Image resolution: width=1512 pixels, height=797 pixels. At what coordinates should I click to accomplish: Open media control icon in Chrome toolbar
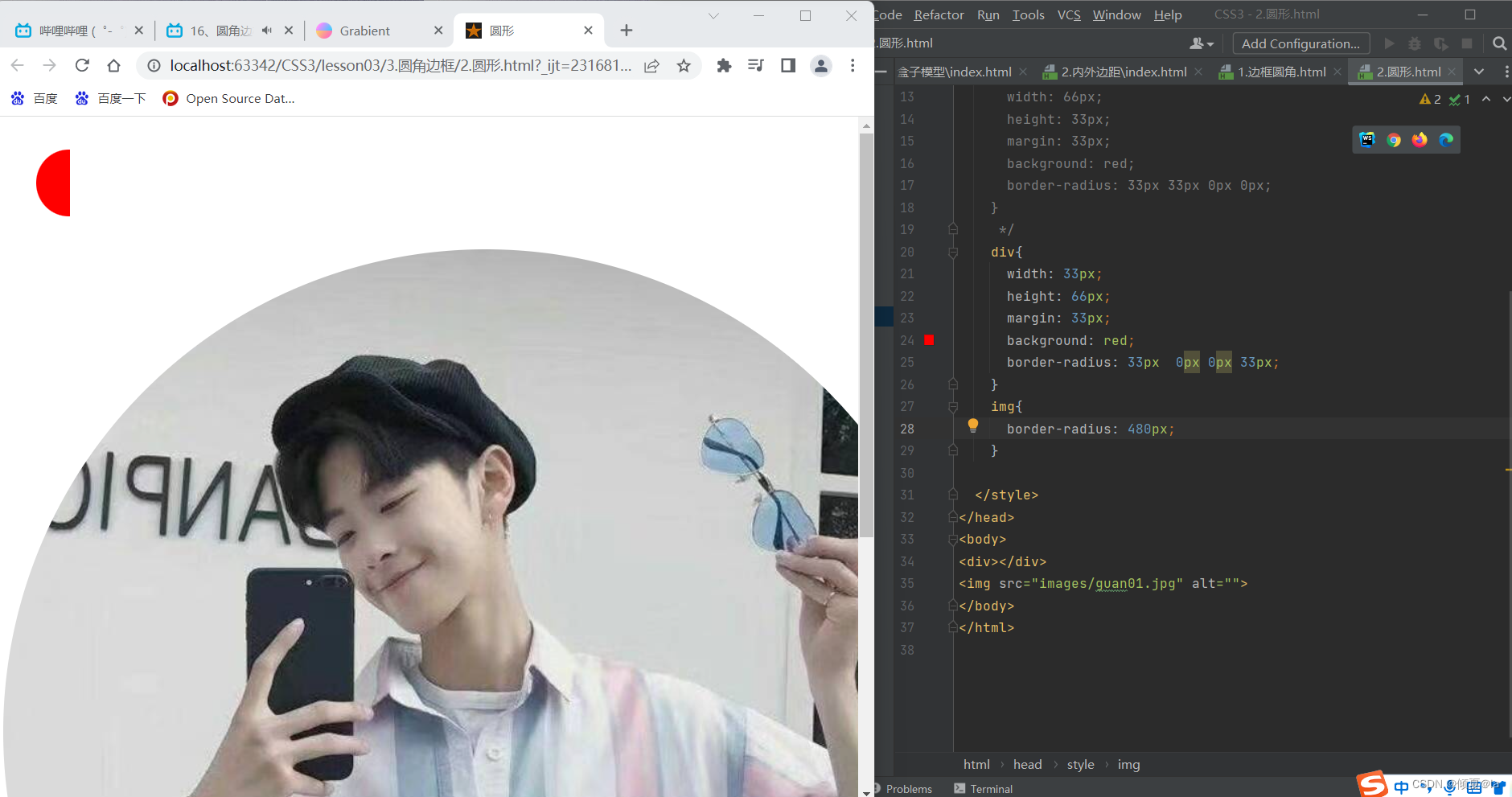(x=756, y=65)
